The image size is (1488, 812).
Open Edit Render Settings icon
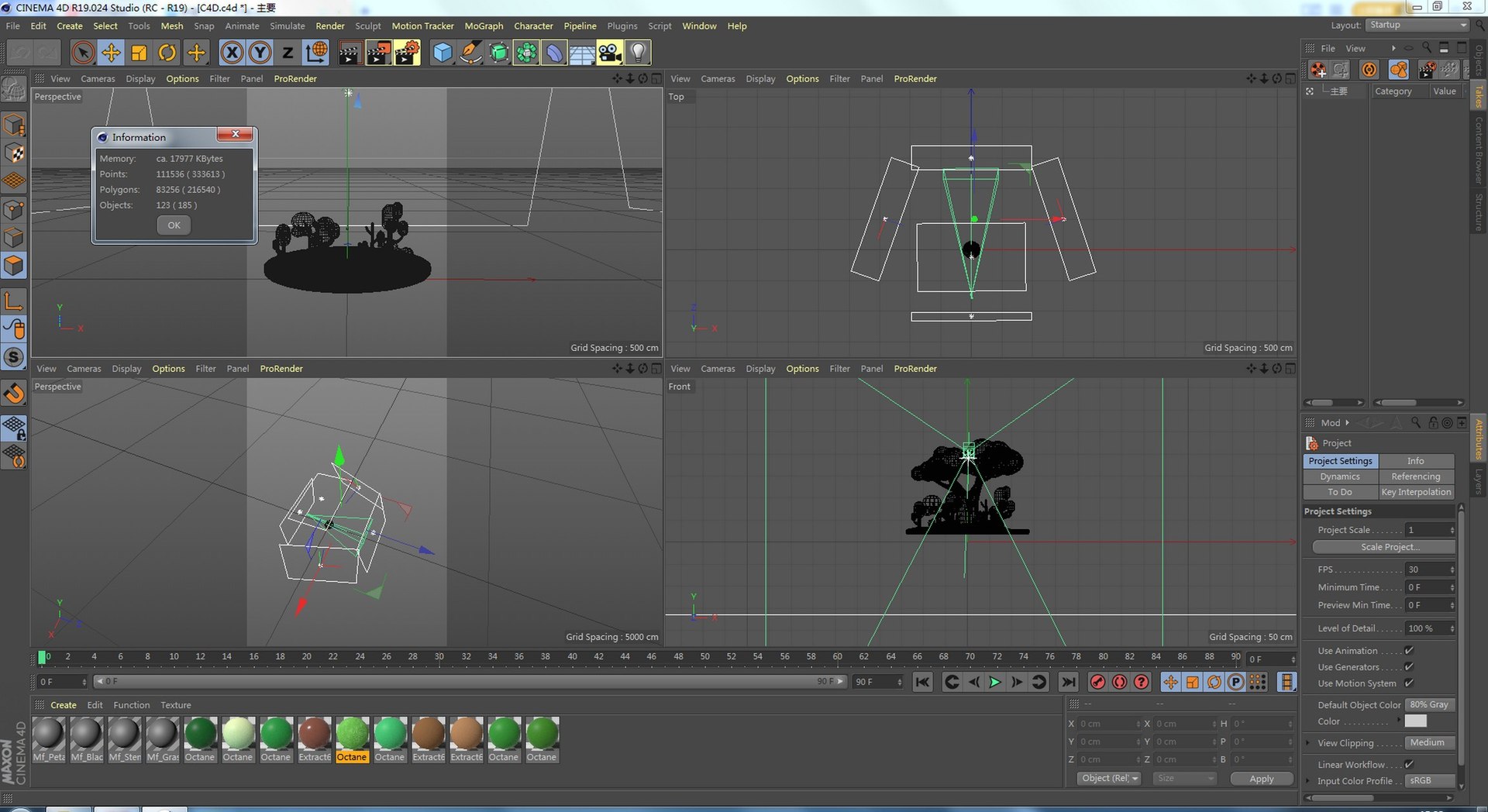tap(407, 53)
